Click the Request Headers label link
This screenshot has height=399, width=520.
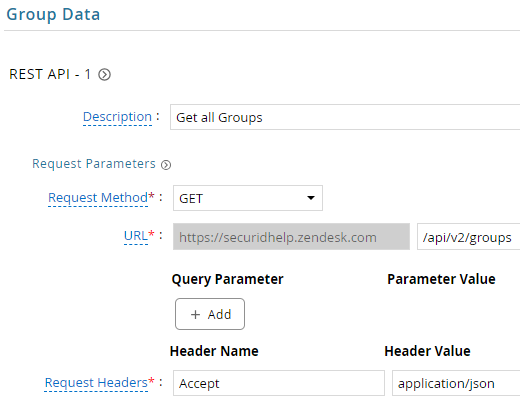pos(96,382)
